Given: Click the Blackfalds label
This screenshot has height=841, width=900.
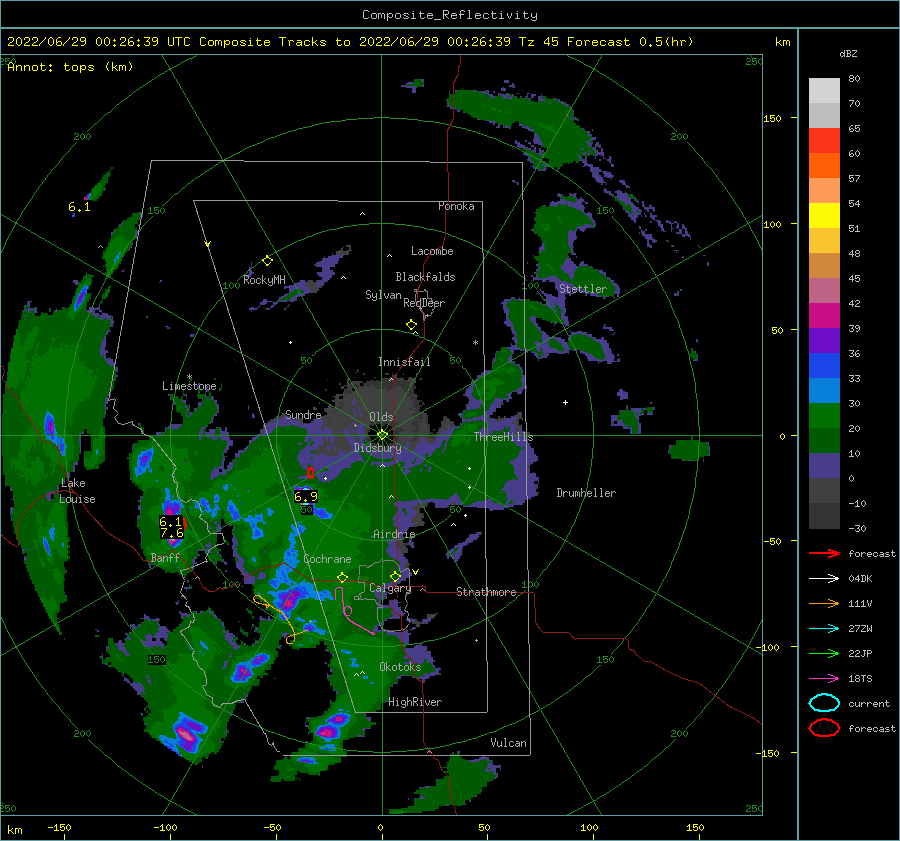Looking at the screenshot, I should click(425, 277).
